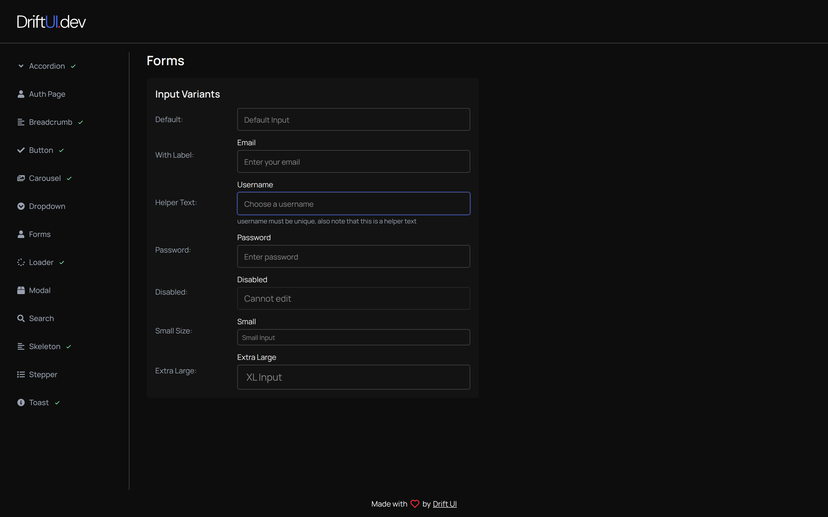
Task: Focus the XL Input field
Action: click(353, 377)
